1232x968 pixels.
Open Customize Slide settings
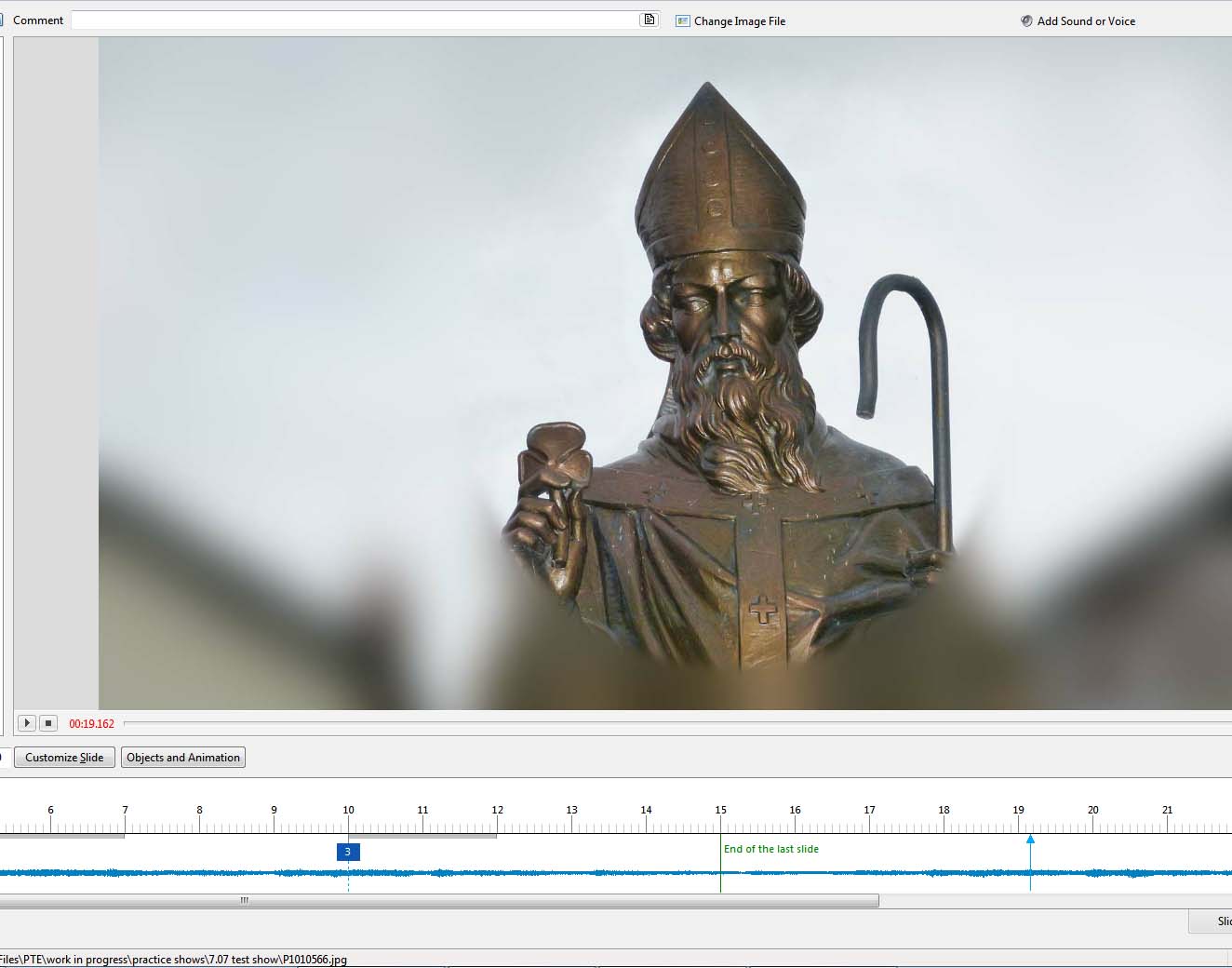(64, 758)
